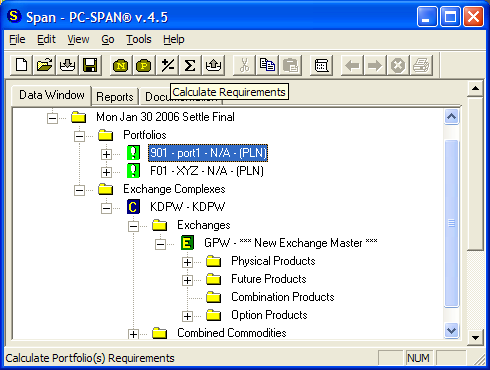Image resolution: width=490 pixels, height=370 pixels.
Task: Click the yellow P toolbar icon
Action: [x=144, y=65]
